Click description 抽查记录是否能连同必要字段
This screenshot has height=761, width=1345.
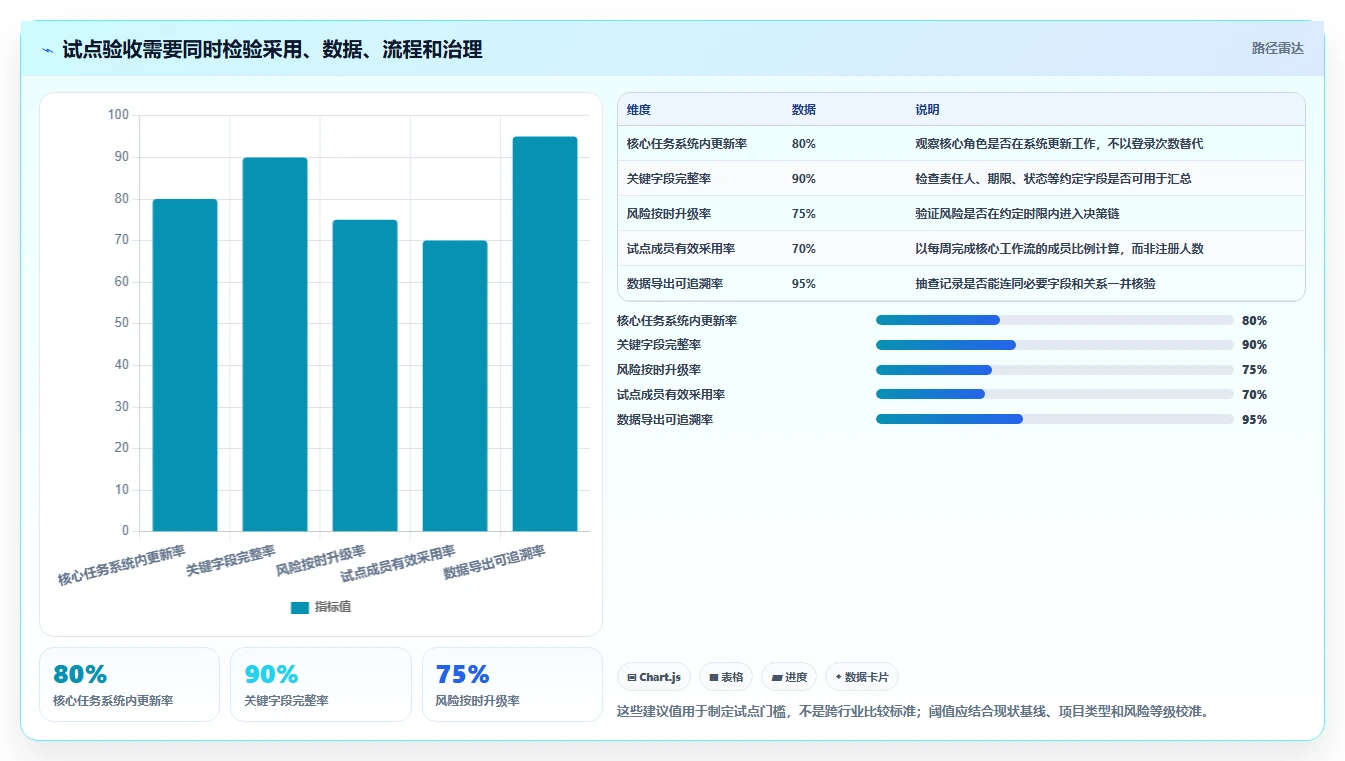click(x=1035, y=284)
